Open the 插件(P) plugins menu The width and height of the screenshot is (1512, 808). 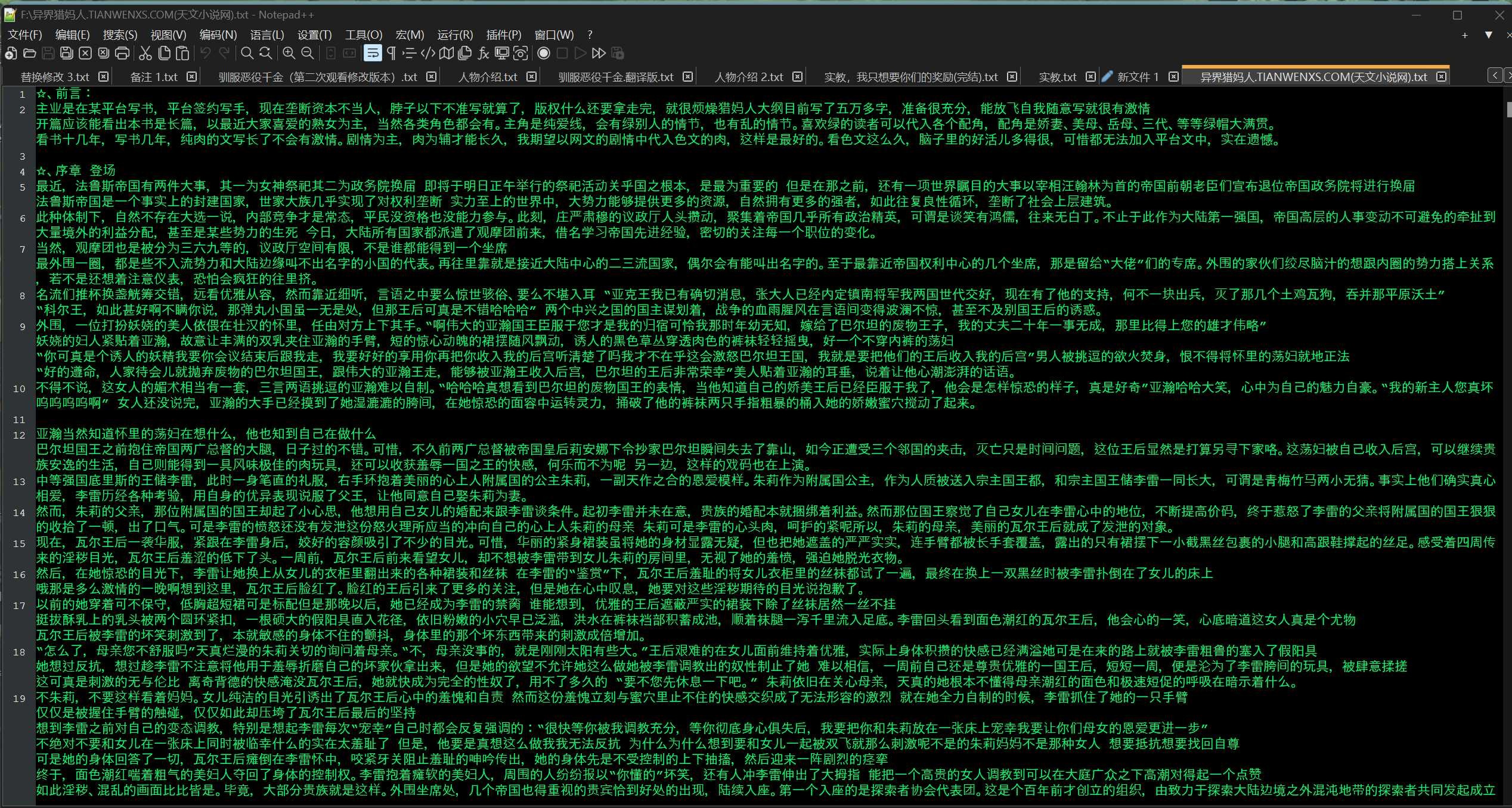(x=503, y=35)
